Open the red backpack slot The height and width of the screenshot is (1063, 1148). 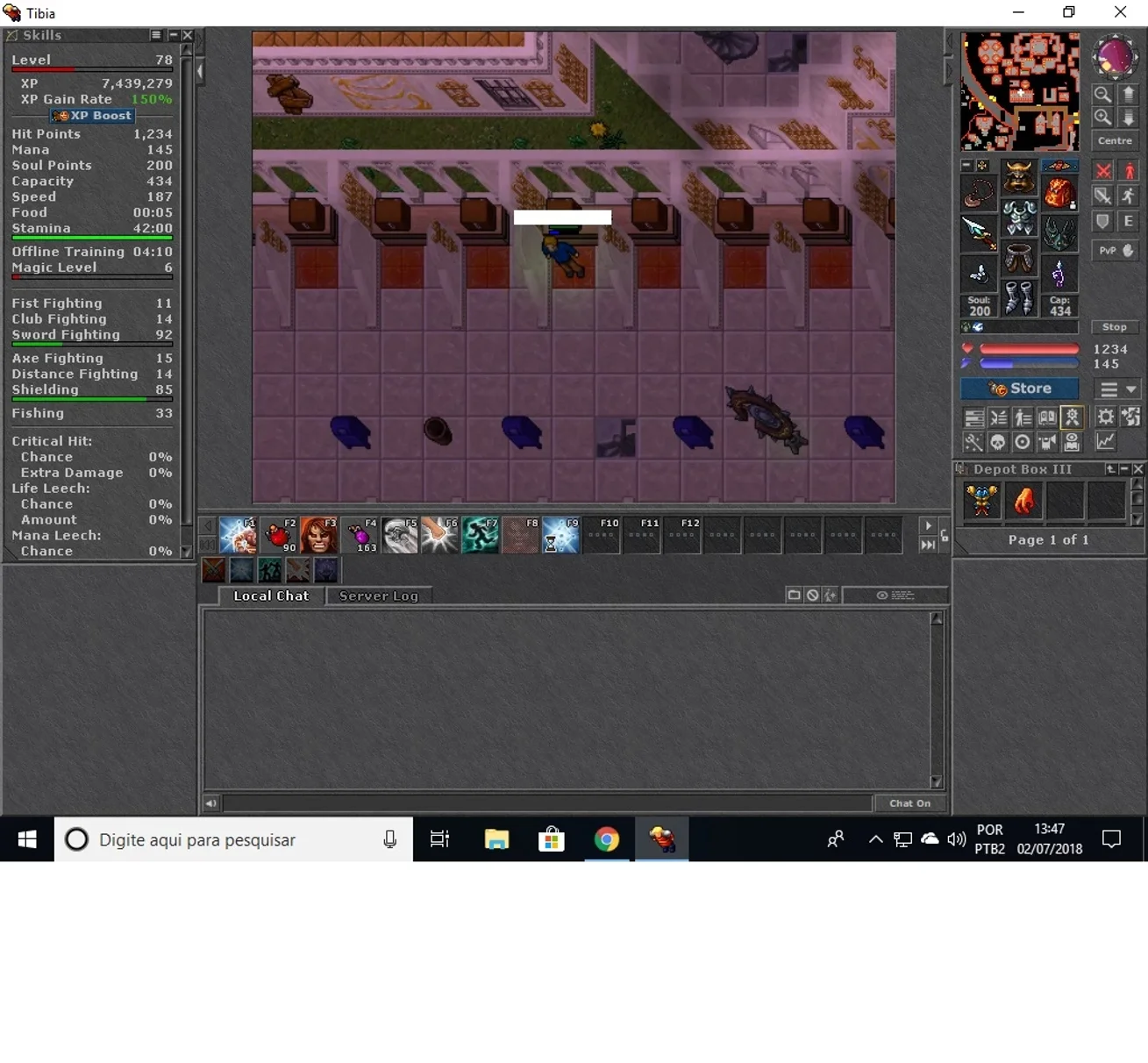pos(1059,192)
